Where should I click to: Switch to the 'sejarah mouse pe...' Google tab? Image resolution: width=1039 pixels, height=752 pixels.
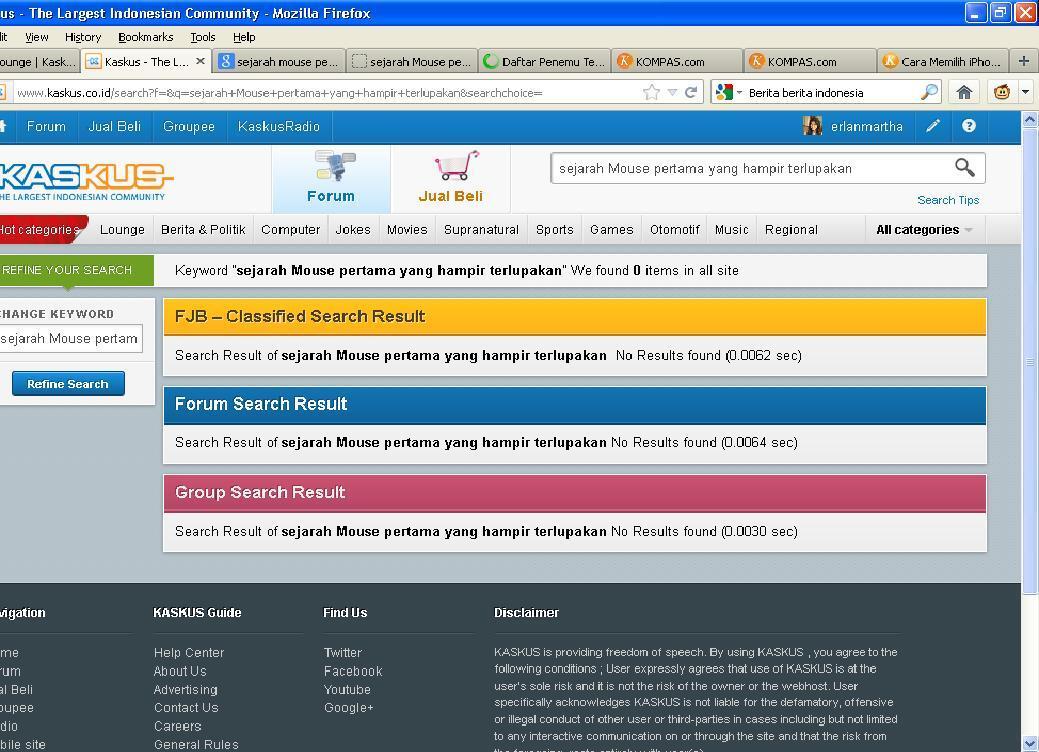click(279, 62)
